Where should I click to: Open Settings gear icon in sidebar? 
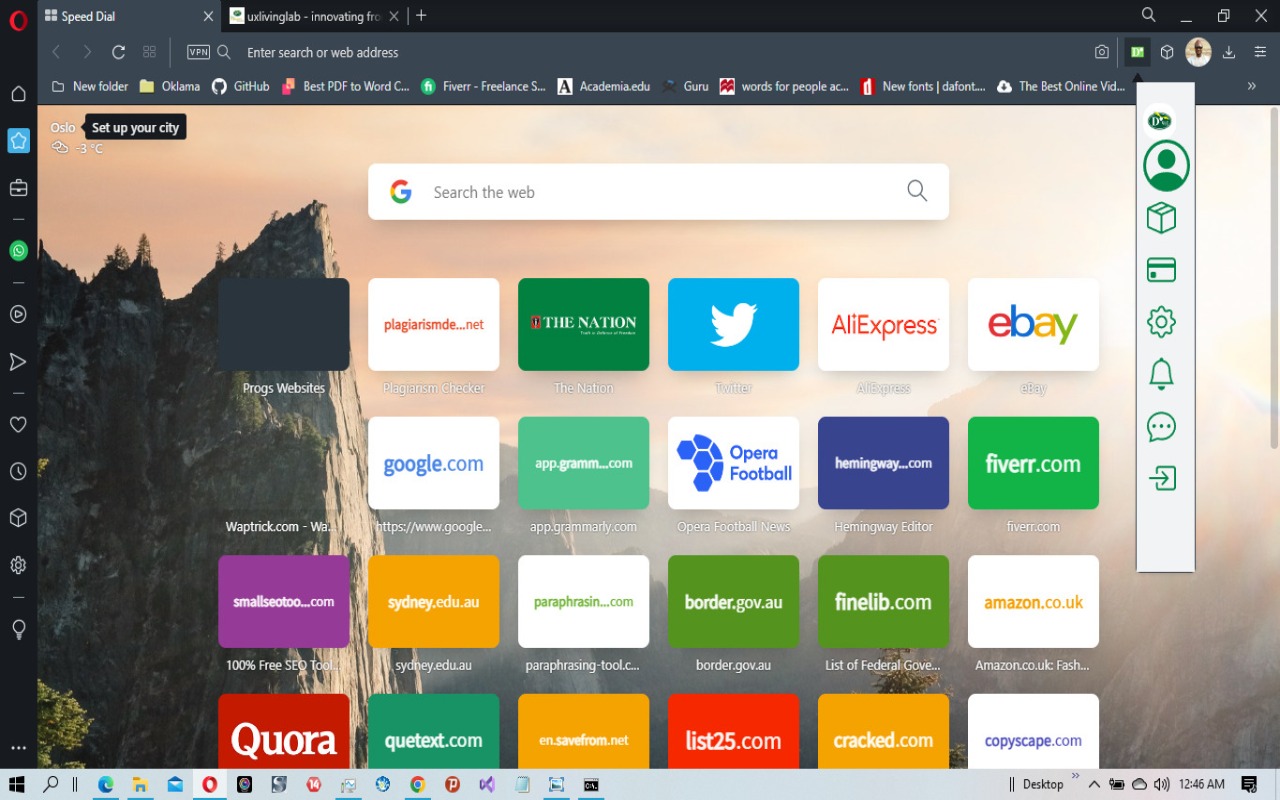18,565
